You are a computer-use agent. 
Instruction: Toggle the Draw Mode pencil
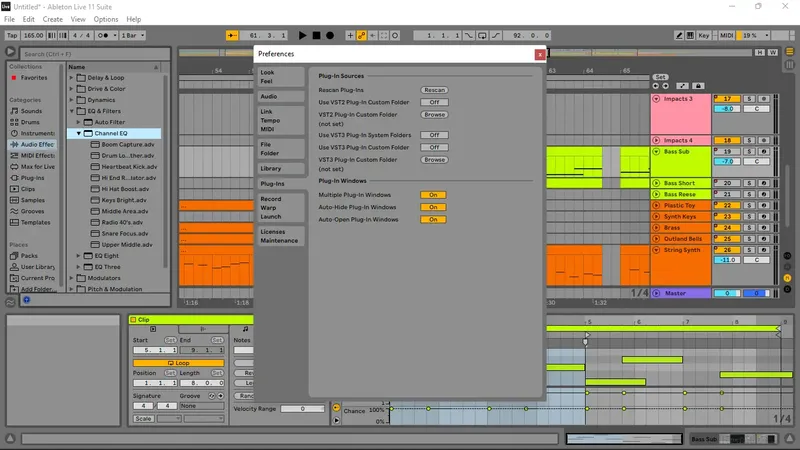[x=679, y=35]
